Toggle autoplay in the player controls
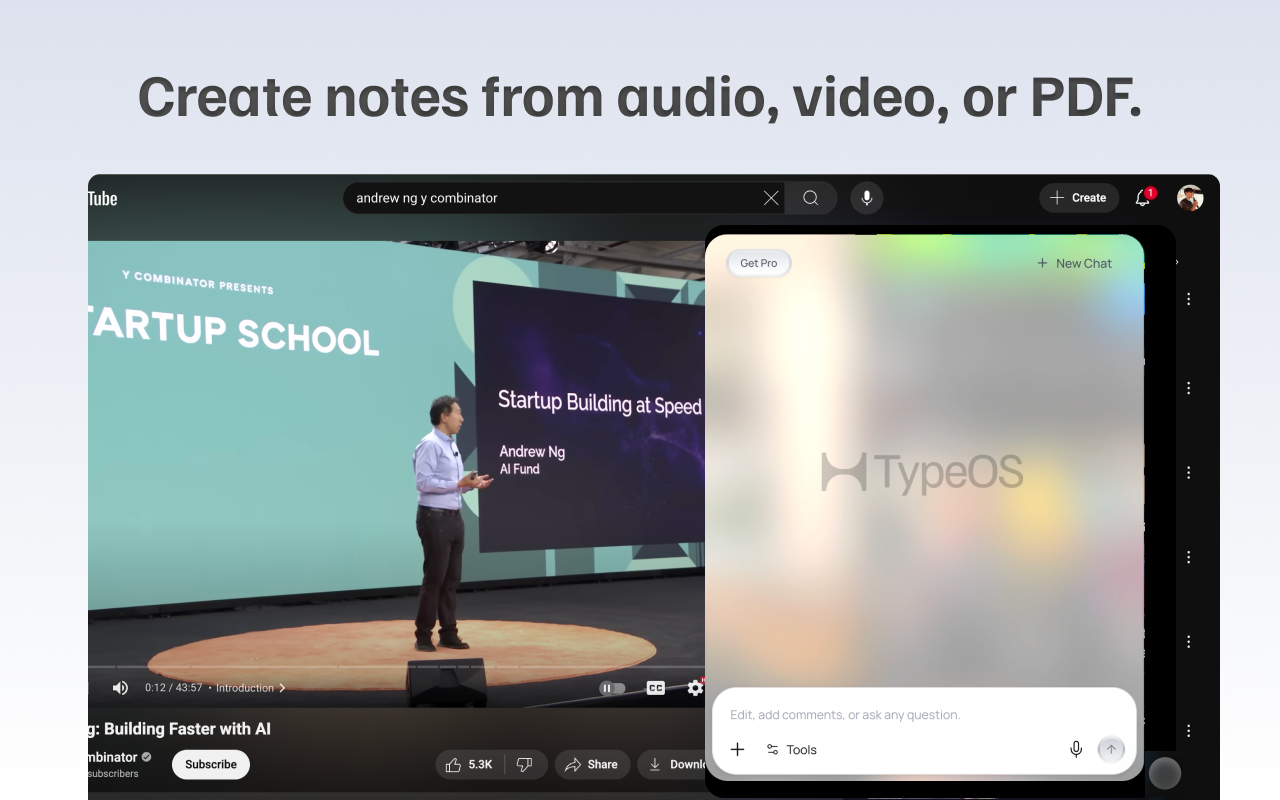Screen dimensions: 1280x800 pyautogui.click(x=612, y=688)
